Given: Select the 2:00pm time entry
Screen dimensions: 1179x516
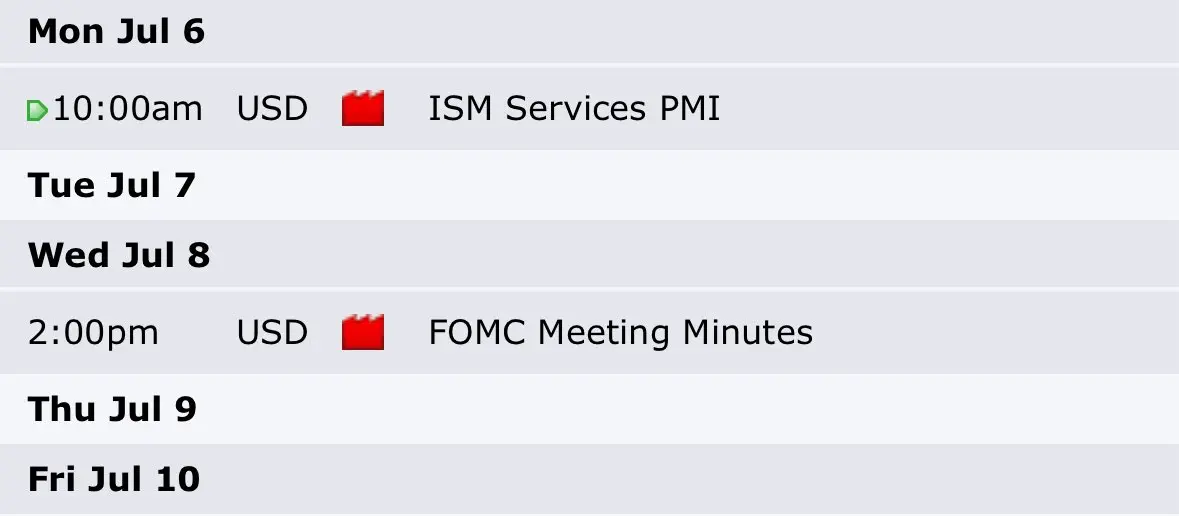Looking at the screenshot, I should [93, 332].
